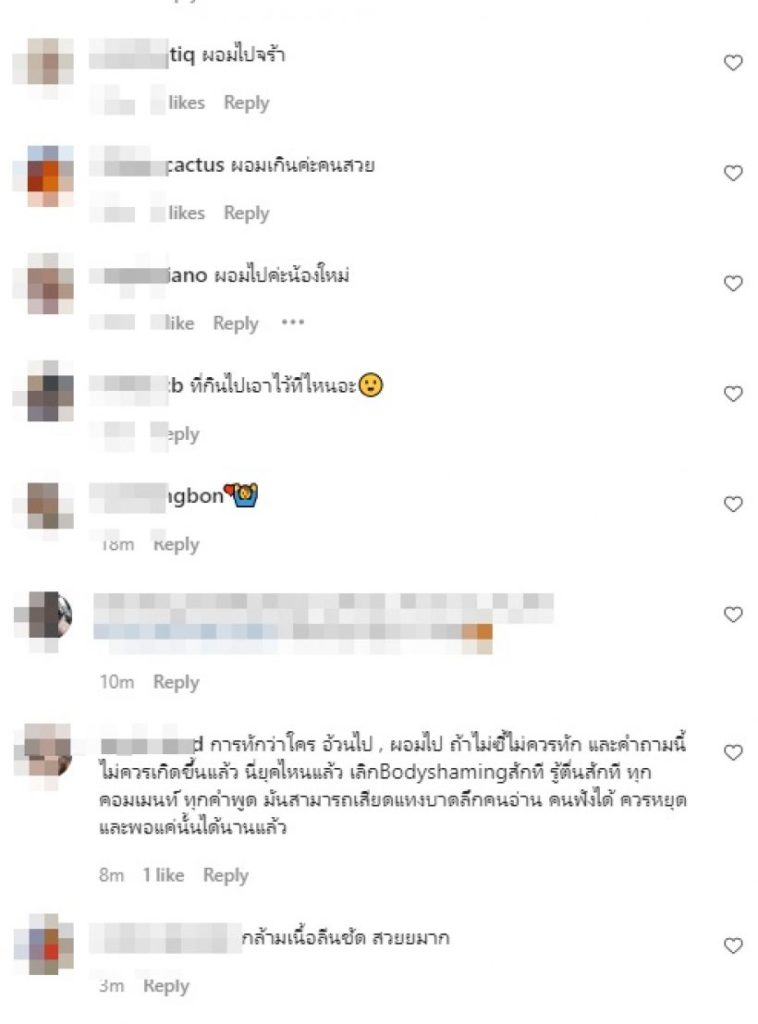
Task: Like the blurred 10m comment
Action: (x=733, y=615)
